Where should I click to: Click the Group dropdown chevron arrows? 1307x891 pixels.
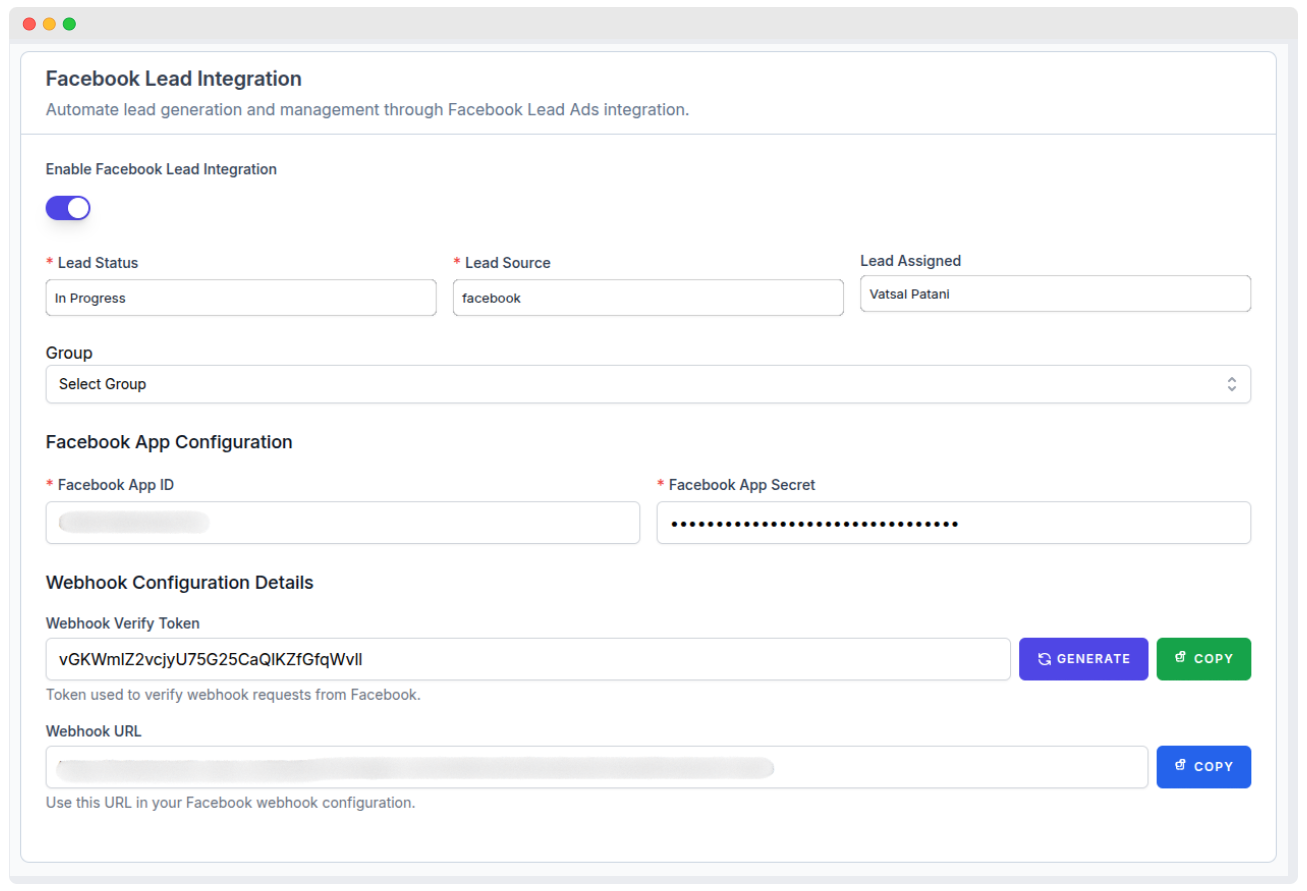[1232, 384]
